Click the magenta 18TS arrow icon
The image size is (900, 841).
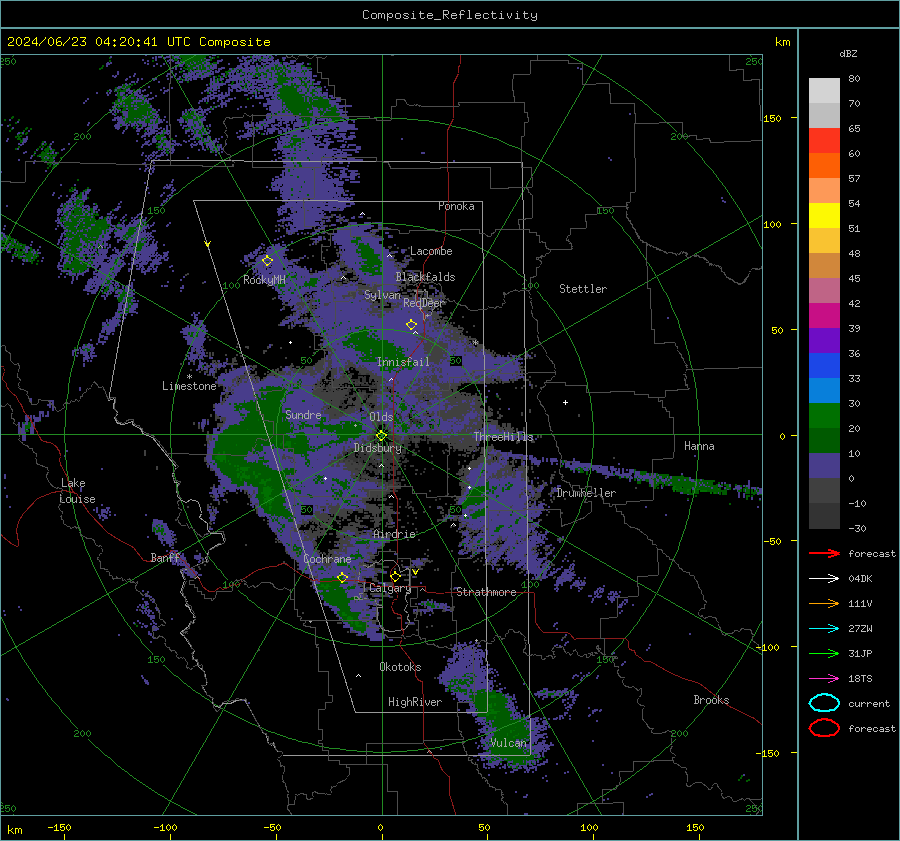click(824, 679)
